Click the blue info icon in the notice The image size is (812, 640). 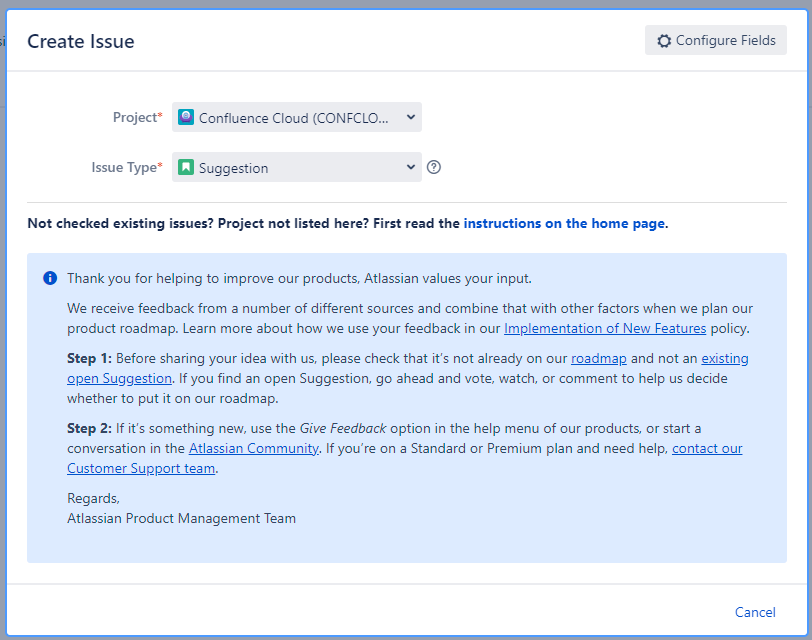[50, 278]
